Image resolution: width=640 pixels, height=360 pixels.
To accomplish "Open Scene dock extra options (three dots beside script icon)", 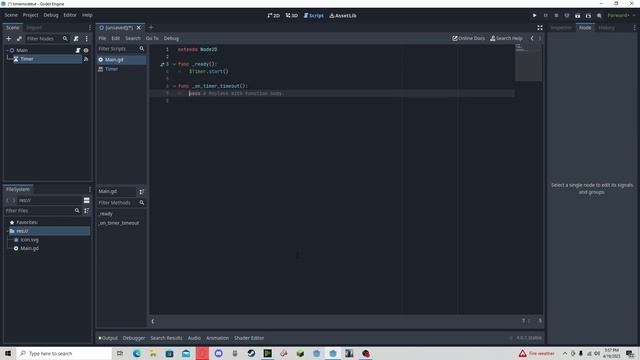I will 87,38.
